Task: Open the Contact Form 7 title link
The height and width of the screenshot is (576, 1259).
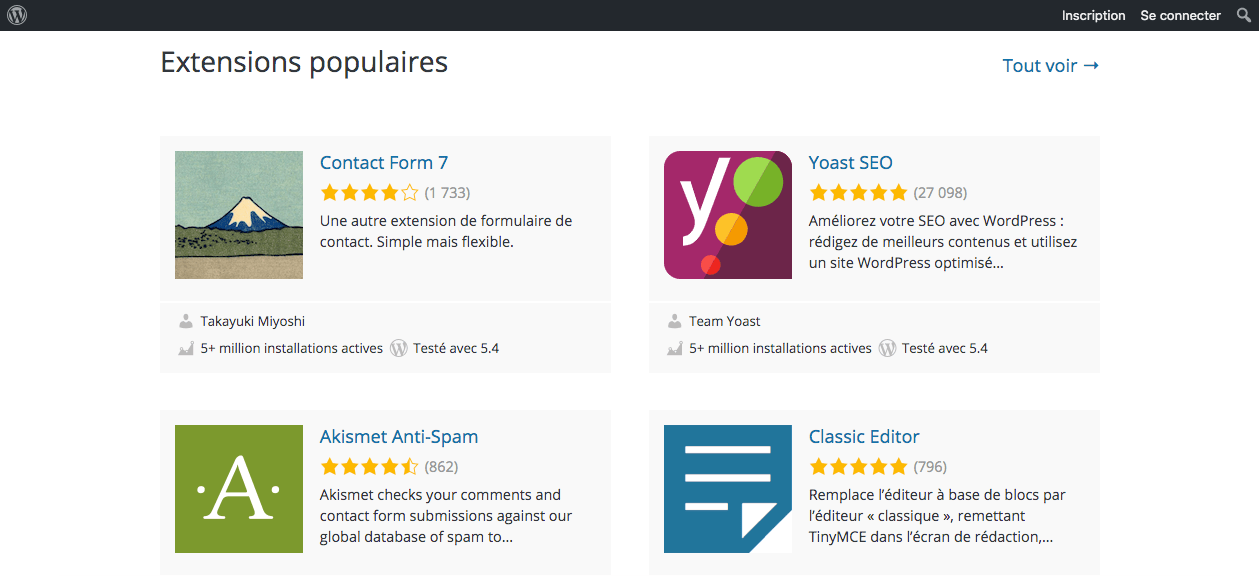Action: tap(384, 162)
